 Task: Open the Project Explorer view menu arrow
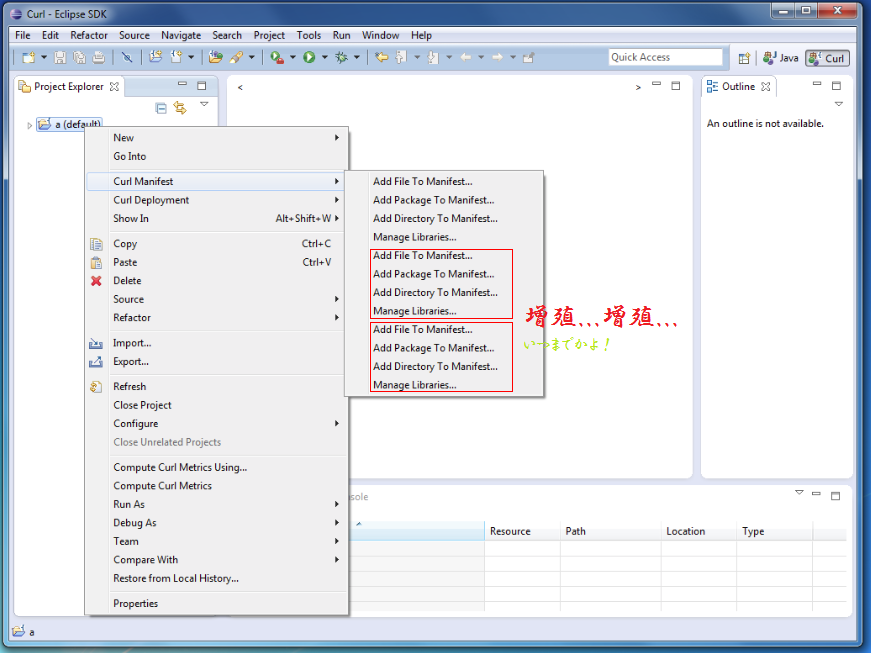coord(204,104)
